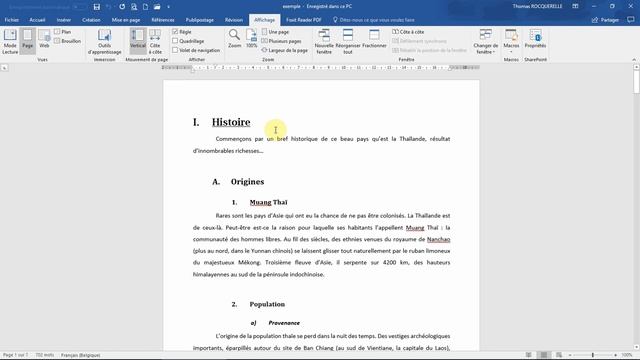640x360 pixels.
Task: Click the Partager button
Action: click(x=606, y=20)
